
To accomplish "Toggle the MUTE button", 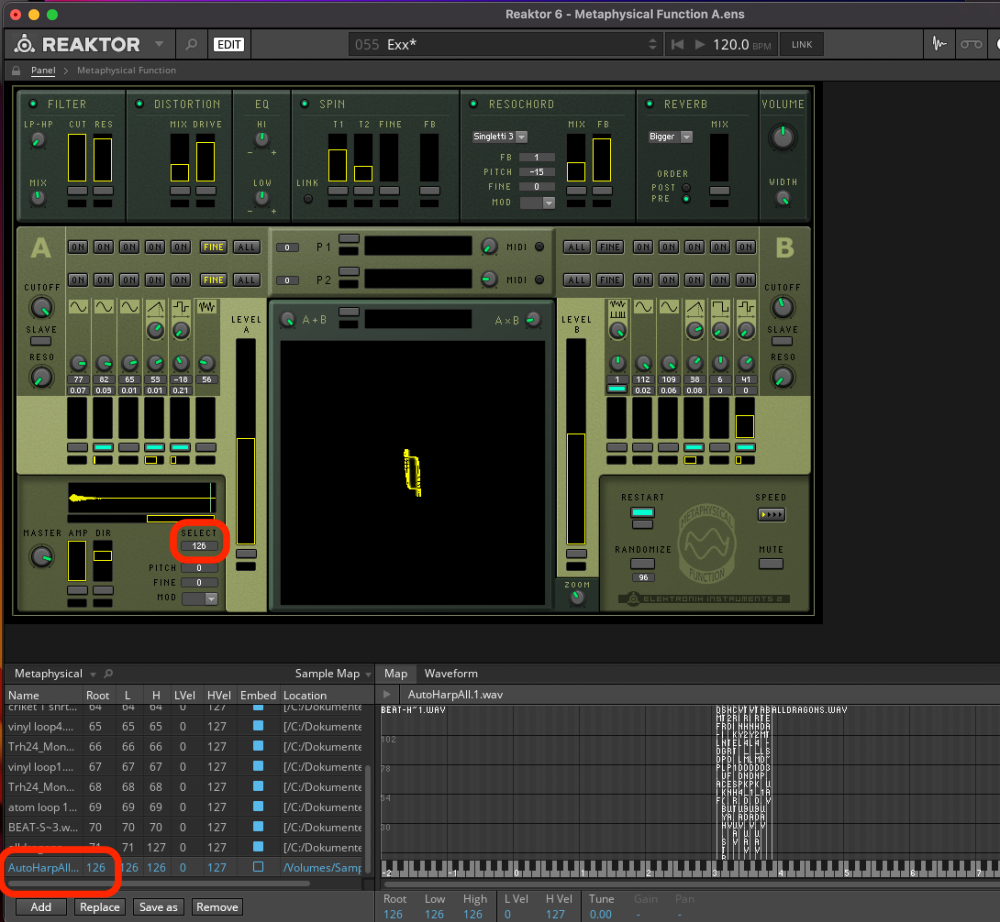I will point(771,564).
